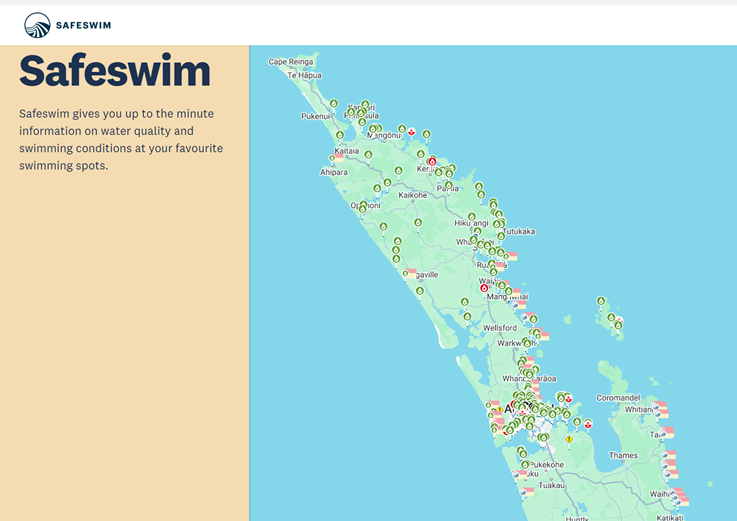Select green marker north of Pukenui label
Viewport: 737px width, 521px height.
click(334, 103)
